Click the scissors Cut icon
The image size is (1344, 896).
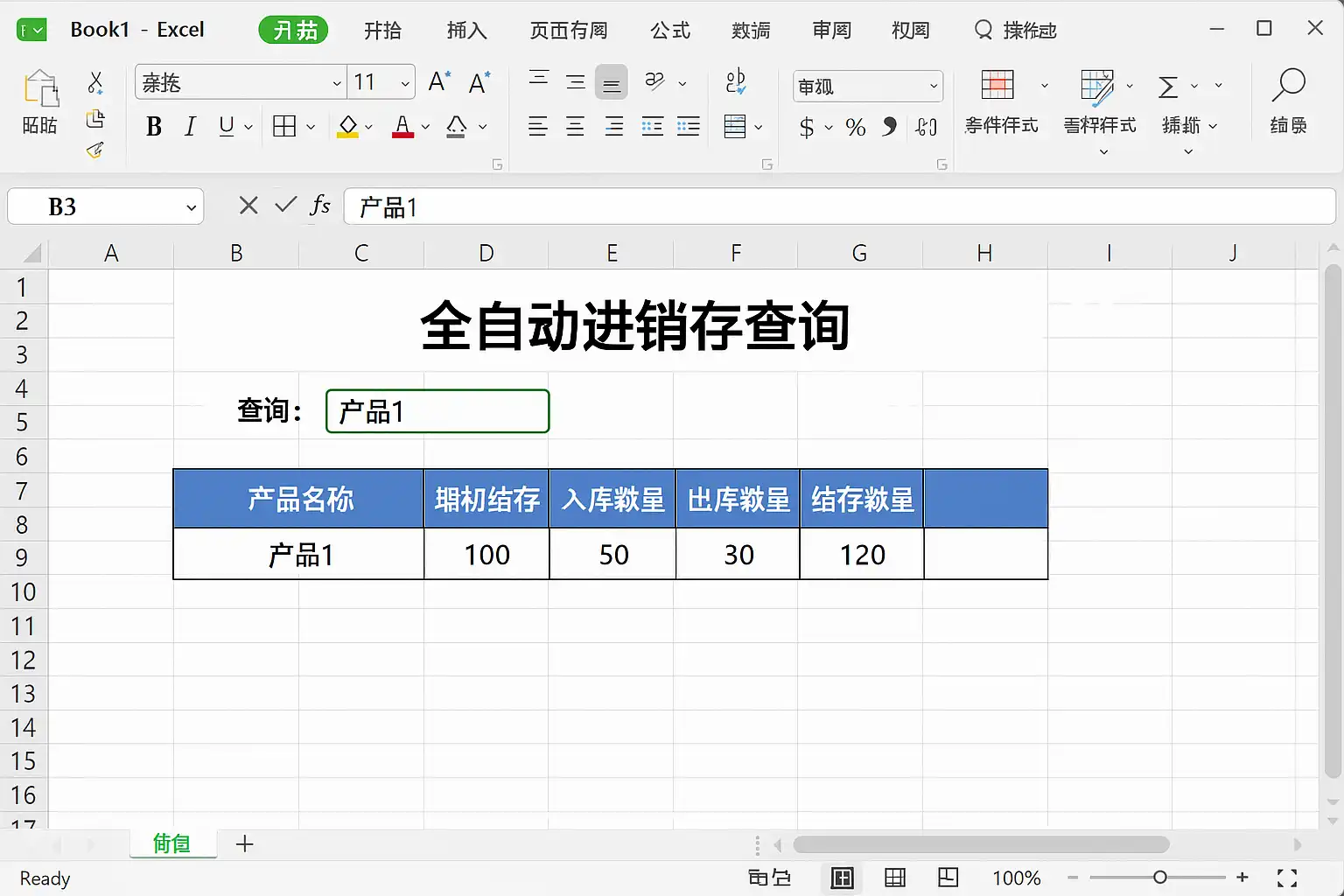click(x=95, y=83)
